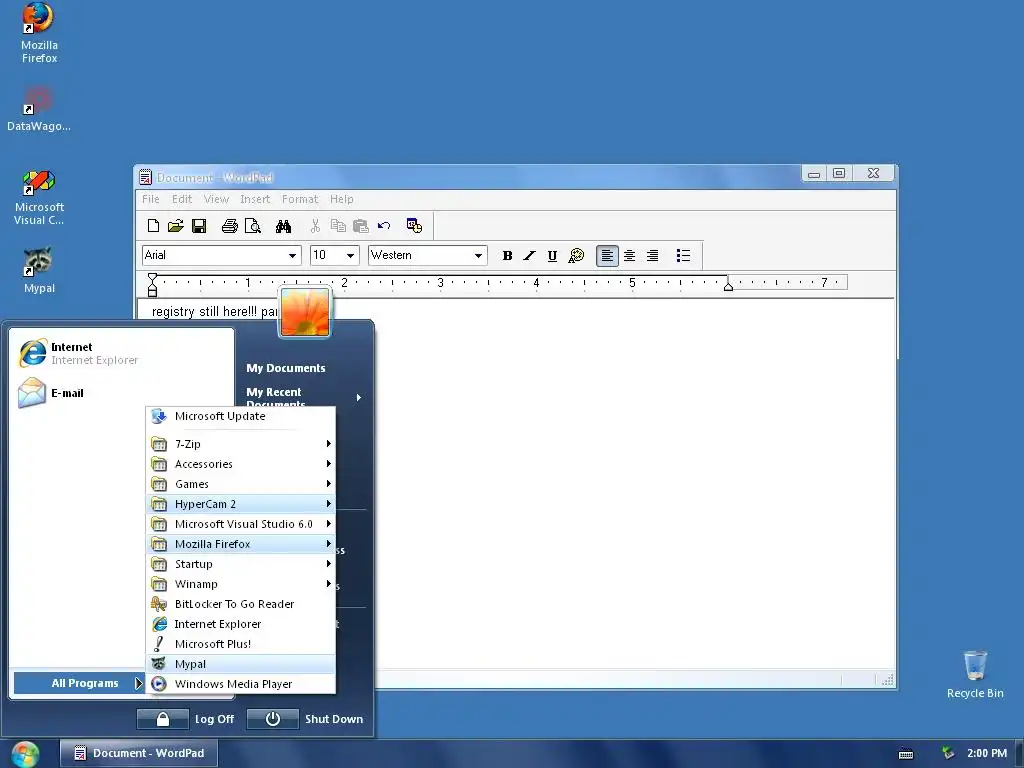Print the document from the toolbar
This screenshot has width=1024, height=768.
tap(230, 226)
